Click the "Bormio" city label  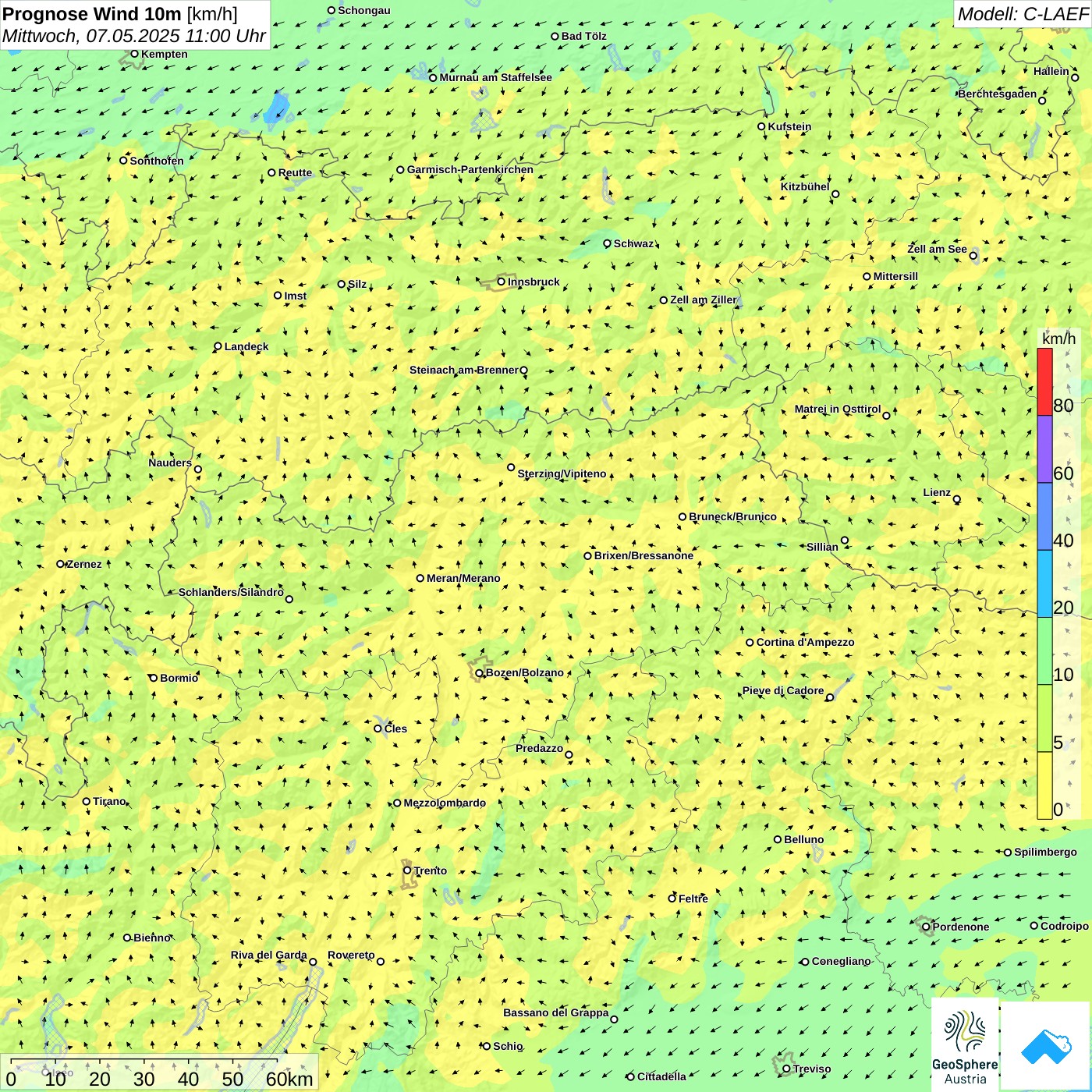[x=179, y=678]
